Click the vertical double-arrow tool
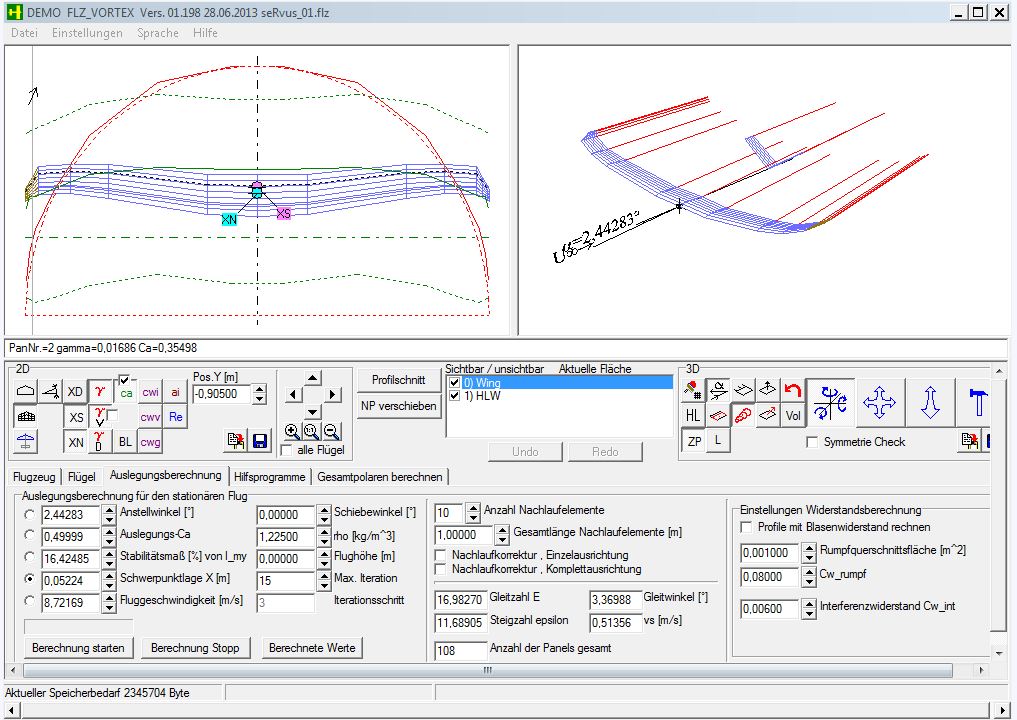 (x=930, y=403)
